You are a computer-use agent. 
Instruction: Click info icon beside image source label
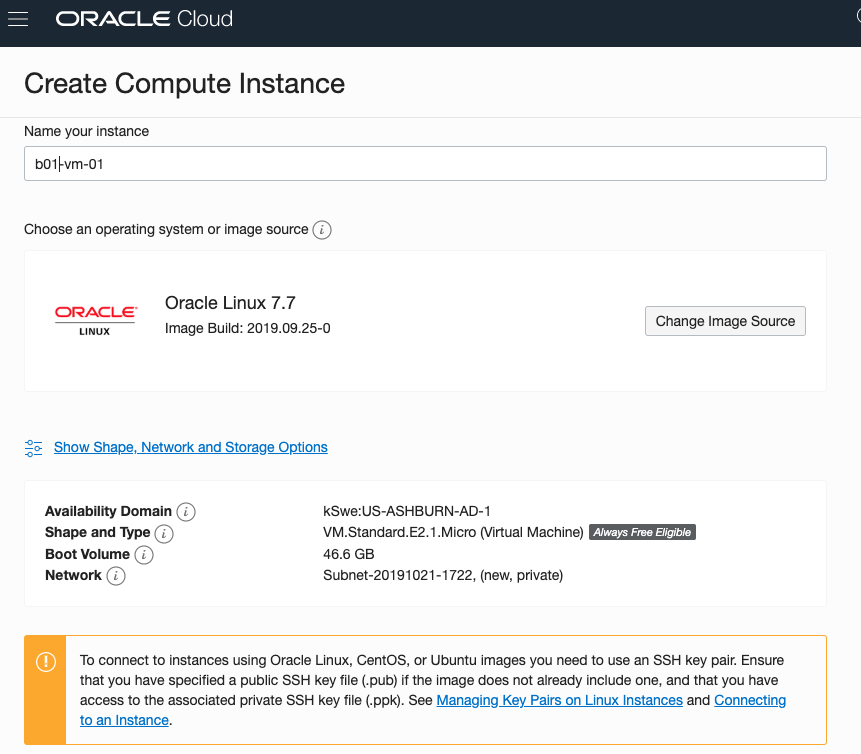click(322, 230)
